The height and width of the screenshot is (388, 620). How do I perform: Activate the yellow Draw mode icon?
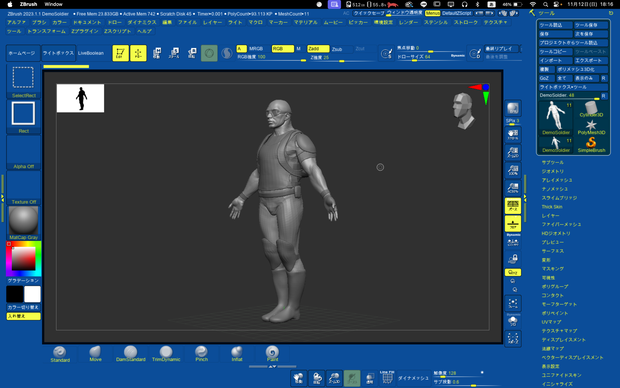point(138,53)
